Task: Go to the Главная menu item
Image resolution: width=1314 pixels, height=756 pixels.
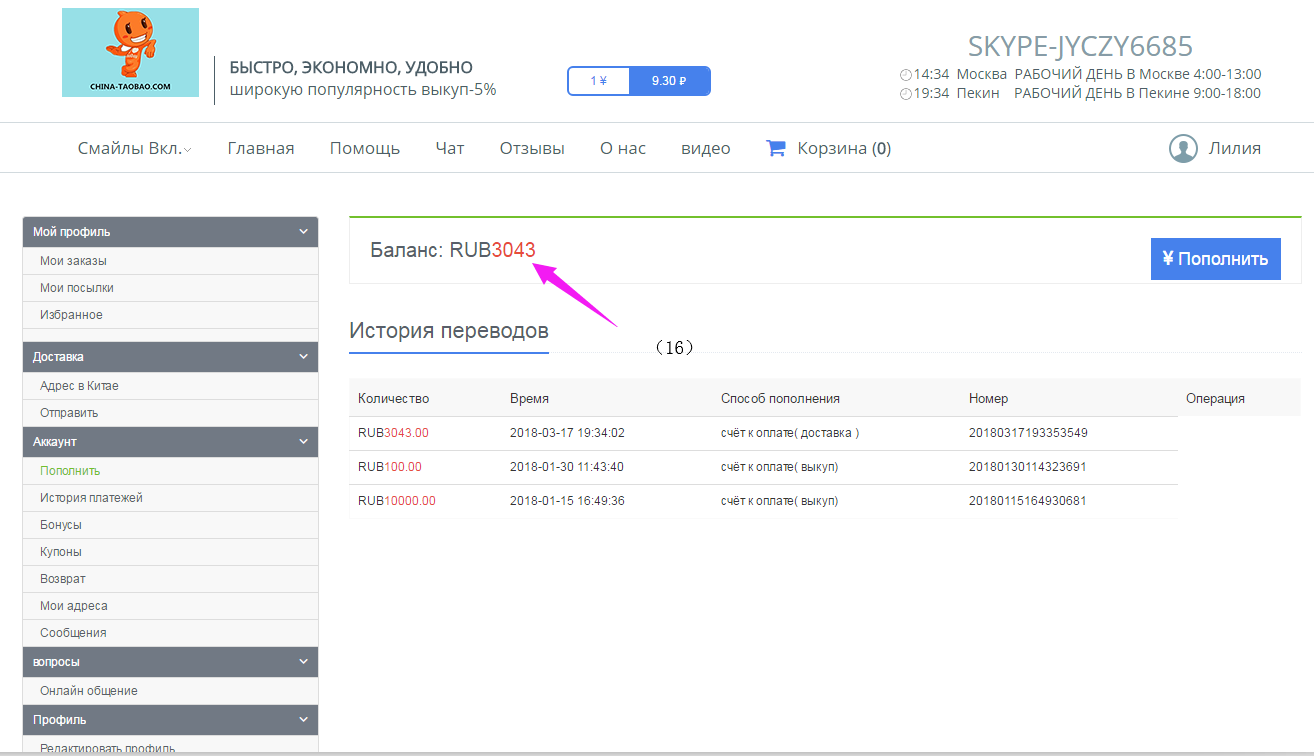Action: tap(261, 148)
